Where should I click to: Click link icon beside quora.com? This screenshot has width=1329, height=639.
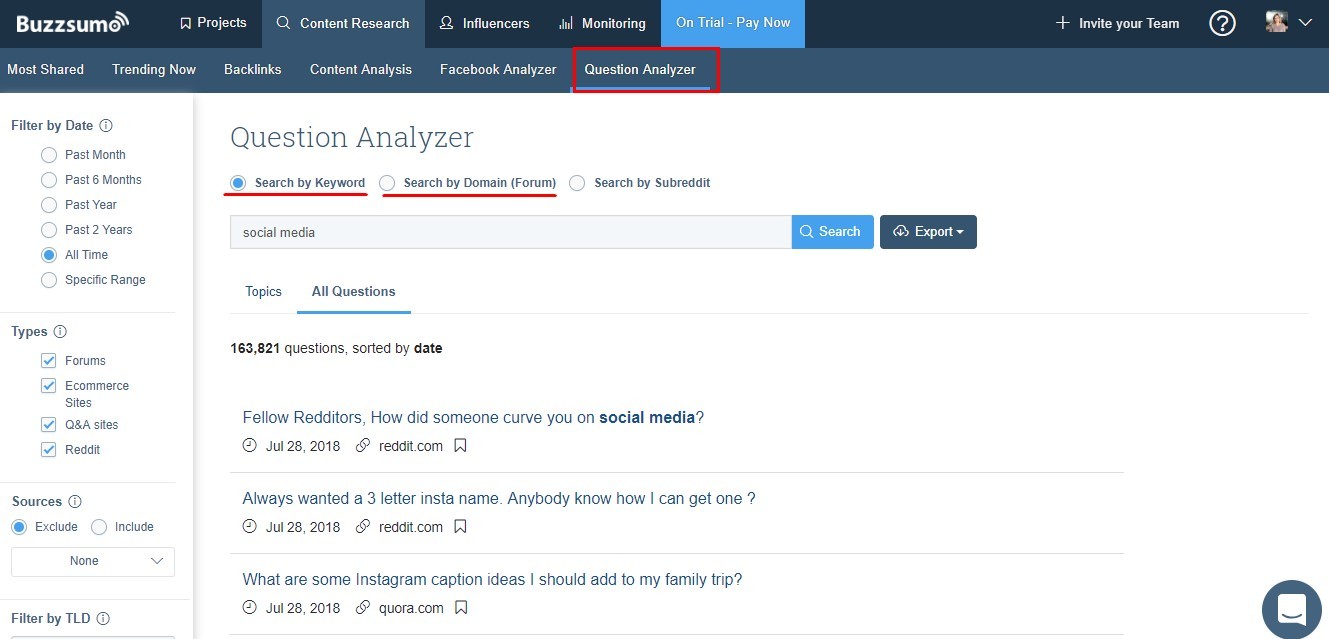(x=363, y=608)
